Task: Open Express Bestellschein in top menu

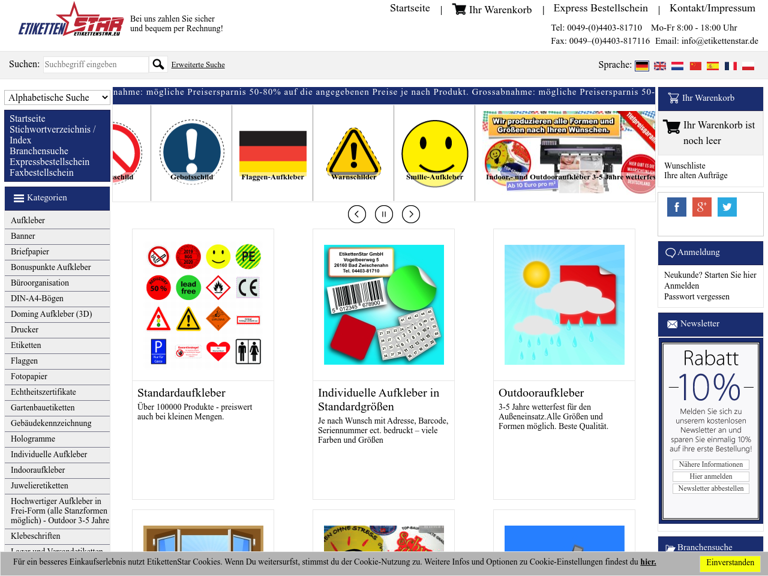Action: [x=600, y=9]
